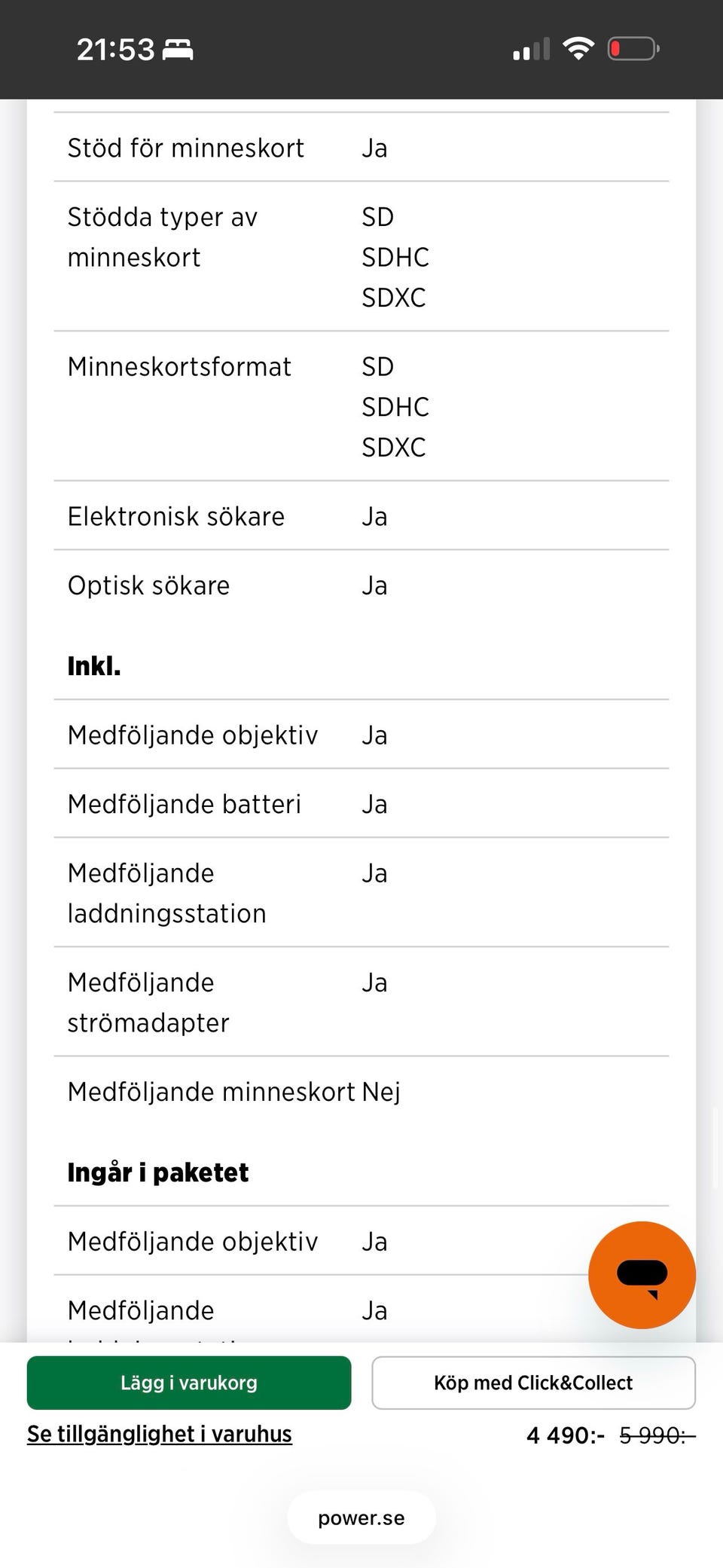The height and width of the screenshot is (1568, 723).
Task: Select the "Inkl." section heading
Action: click(x=94, y=666)
